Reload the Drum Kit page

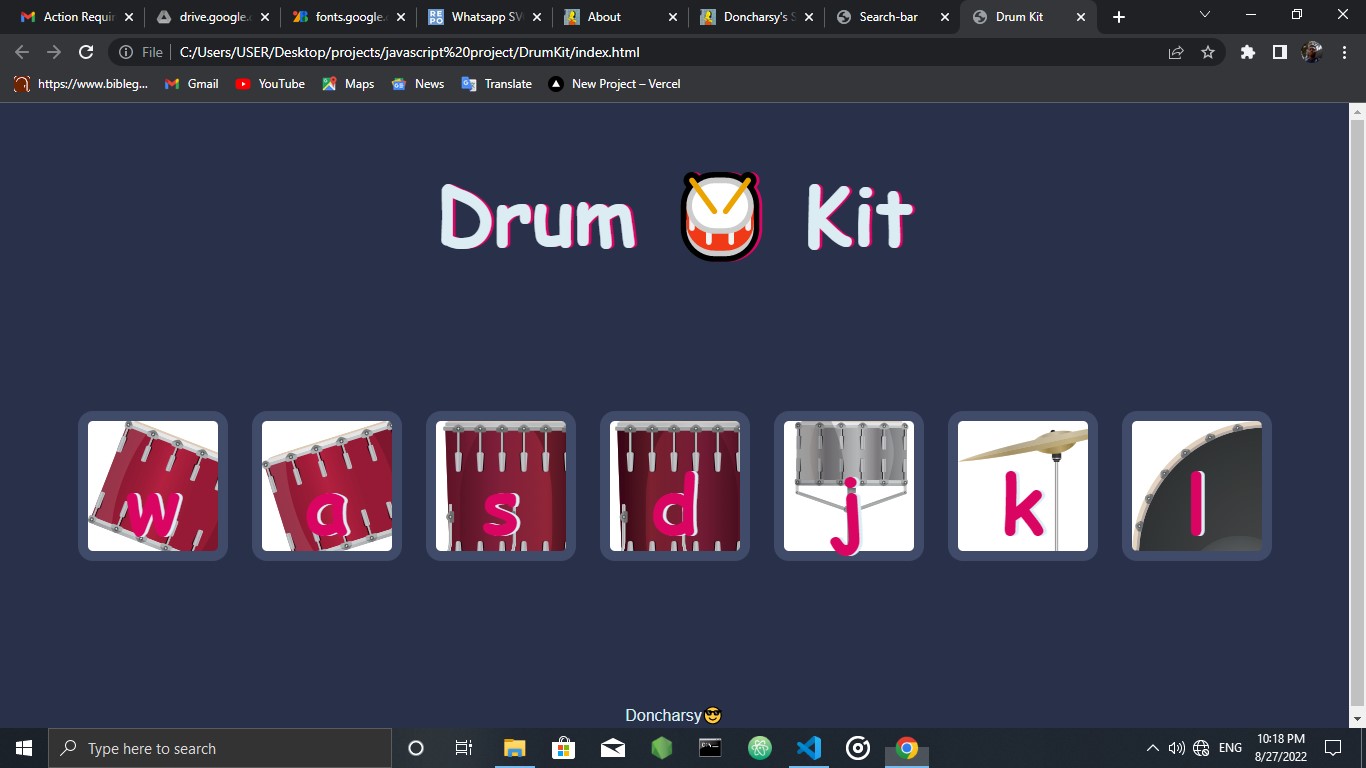(x=86, y=52)
